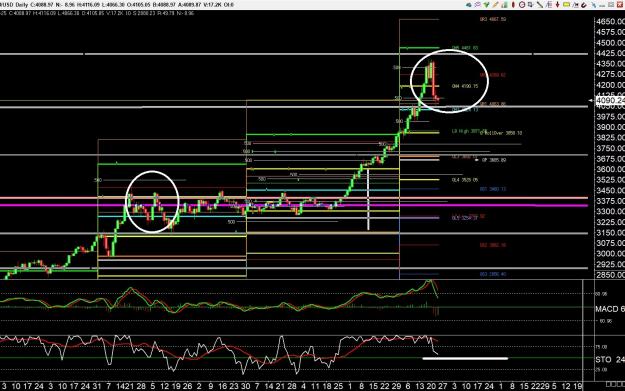The width and height of the screenshot is (625, 391).
Task: Click the 3900.00 price axis label
Action: 610,127
